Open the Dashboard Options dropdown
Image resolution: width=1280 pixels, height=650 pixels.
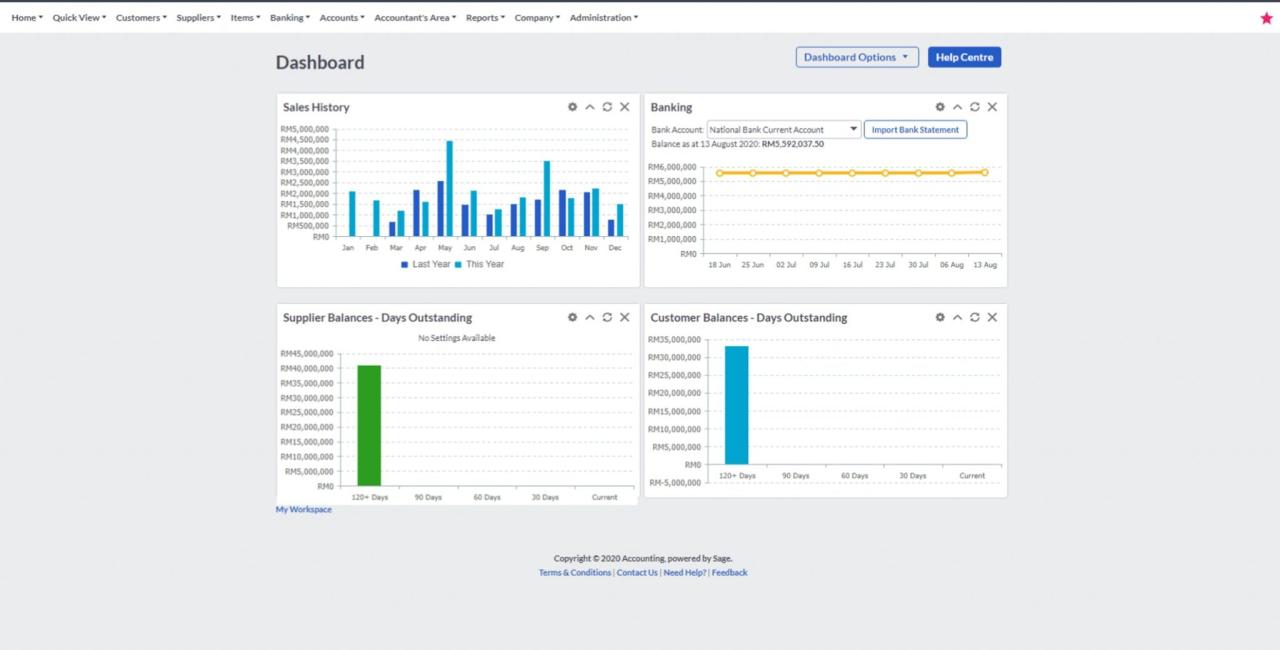click(856, 57)
